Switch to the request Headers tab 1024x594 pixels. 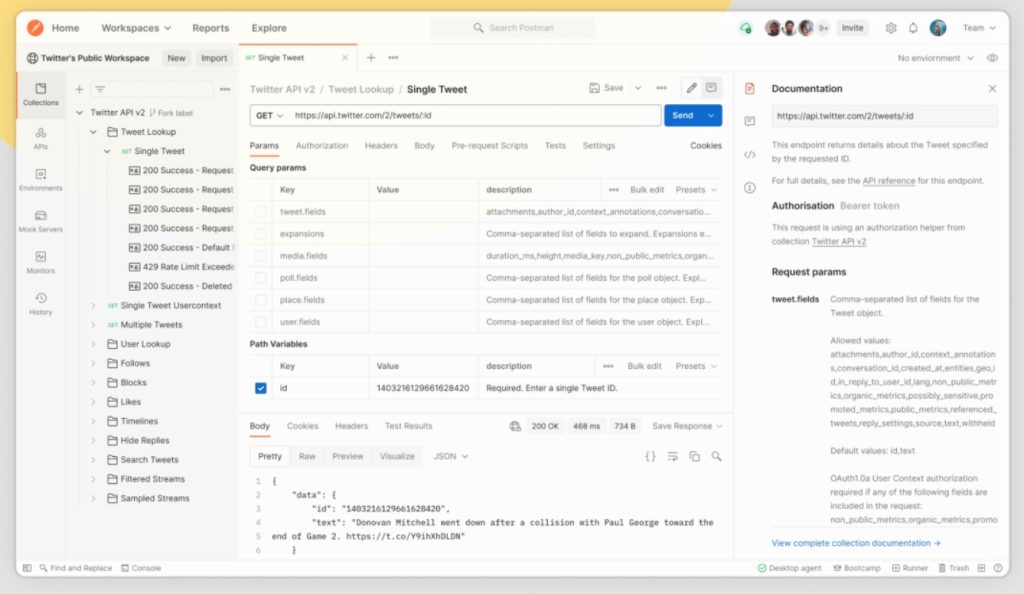(381, 146)
